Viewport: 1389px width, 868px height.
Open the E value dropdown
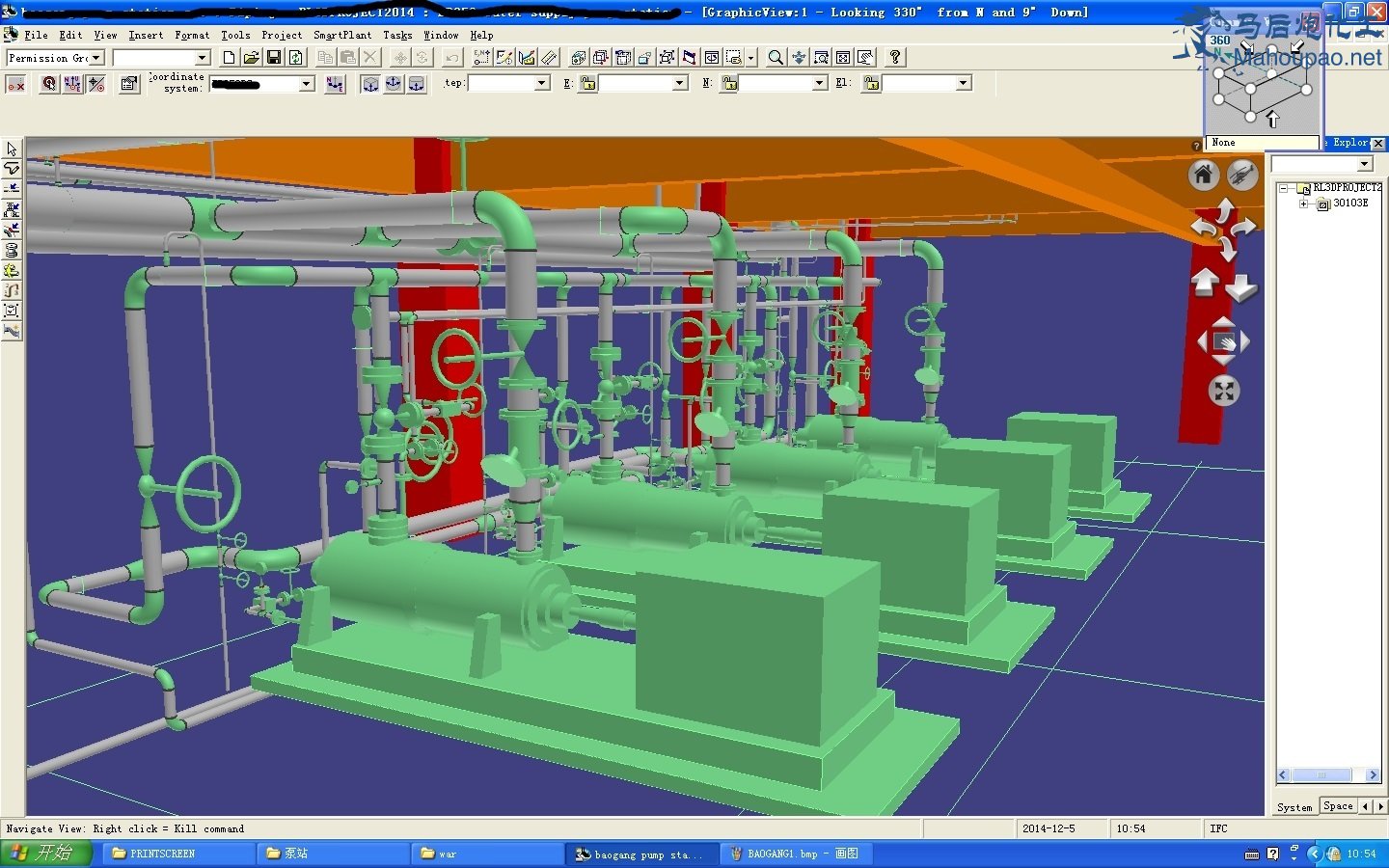(680, 84)
